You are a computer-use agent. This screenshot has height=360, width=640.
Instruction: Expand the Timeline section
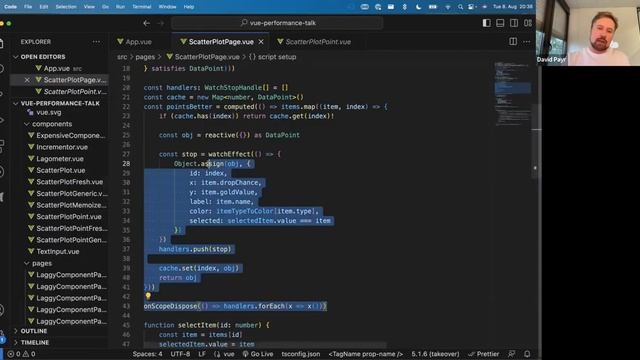(x=16, y=342)
